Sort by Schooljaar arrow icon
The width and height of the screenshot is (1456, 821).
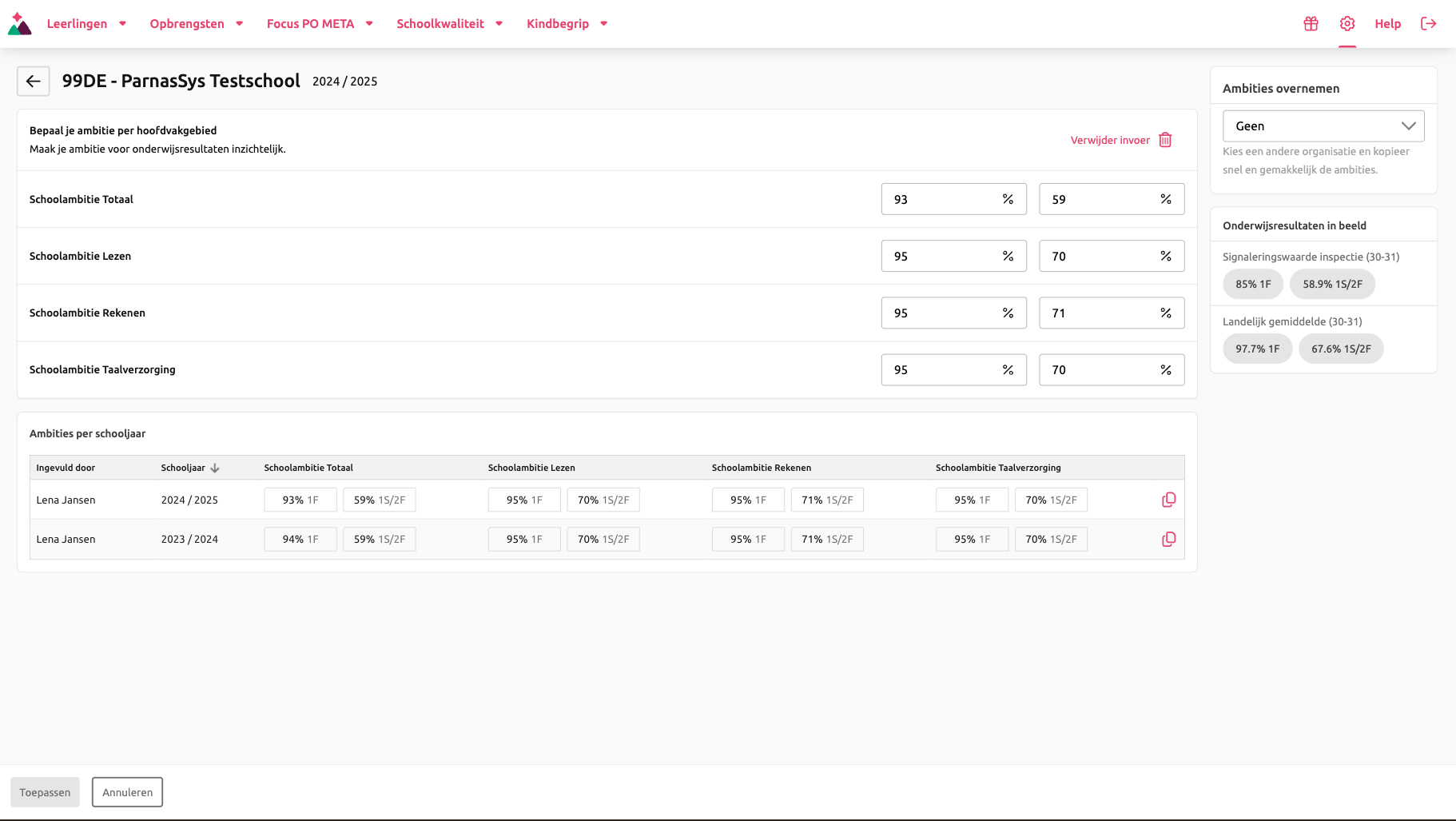coord(215,468)
